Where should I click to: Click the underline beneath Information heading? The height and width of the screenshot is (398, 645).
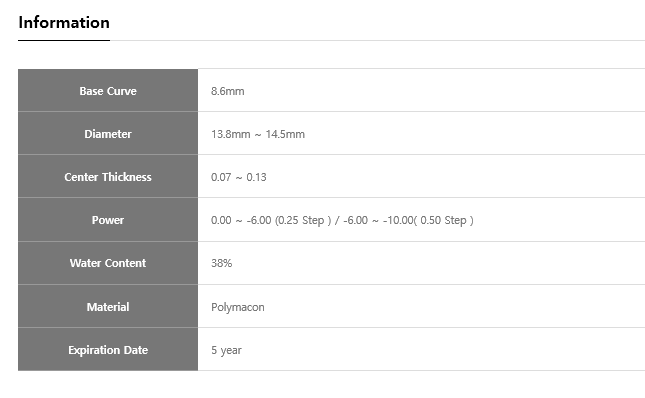pos(64,40)
